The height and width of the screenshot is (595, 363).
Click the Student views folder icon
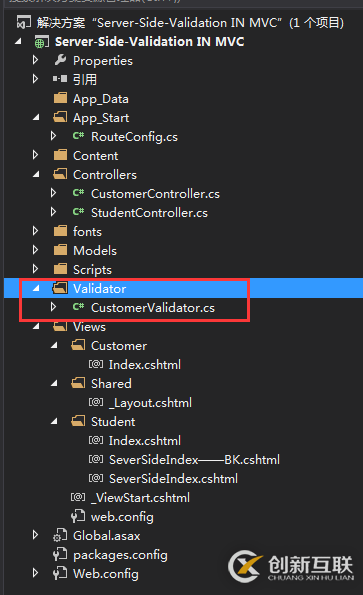click(78, 421)
